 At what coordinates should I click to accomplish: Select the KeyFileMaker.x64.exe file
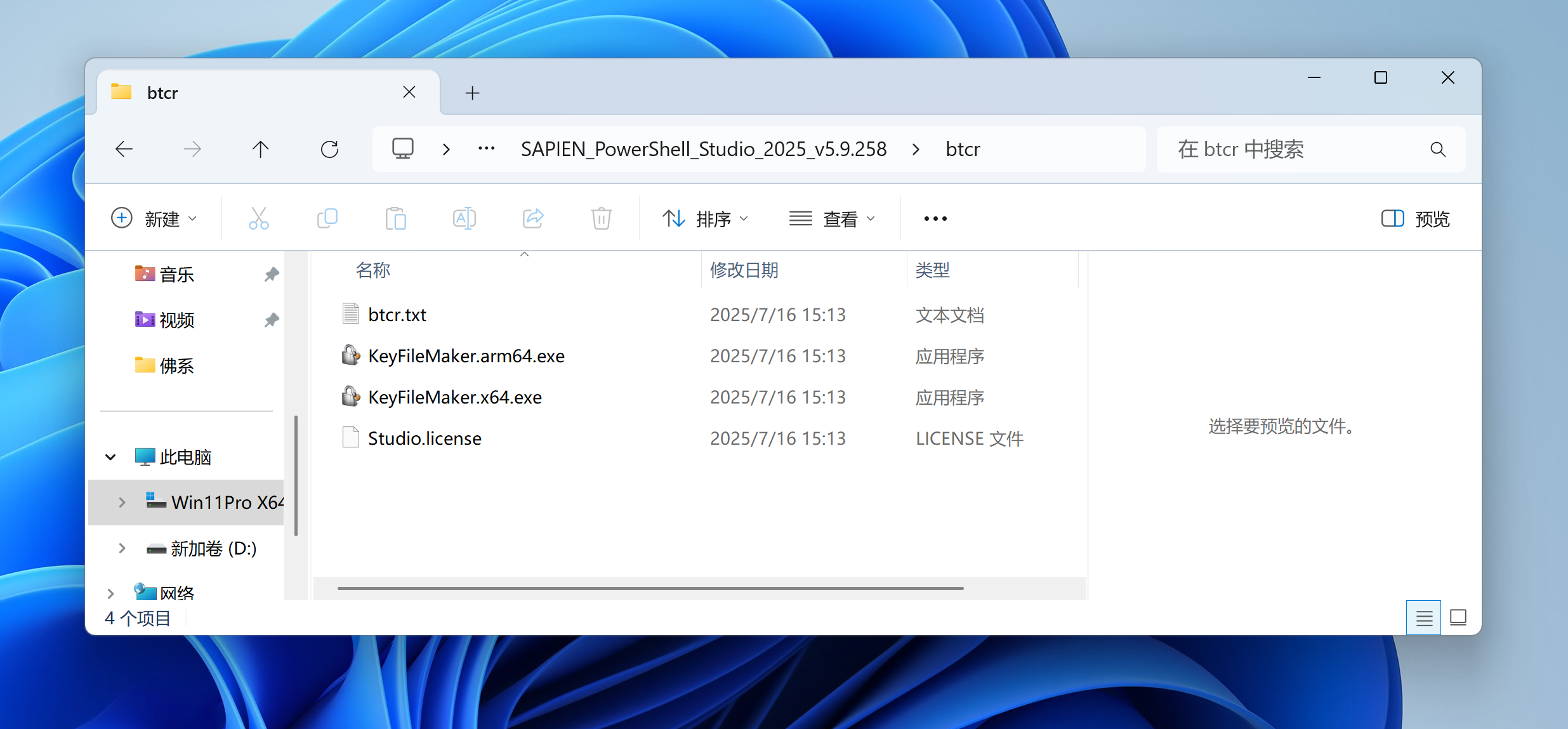454,397
